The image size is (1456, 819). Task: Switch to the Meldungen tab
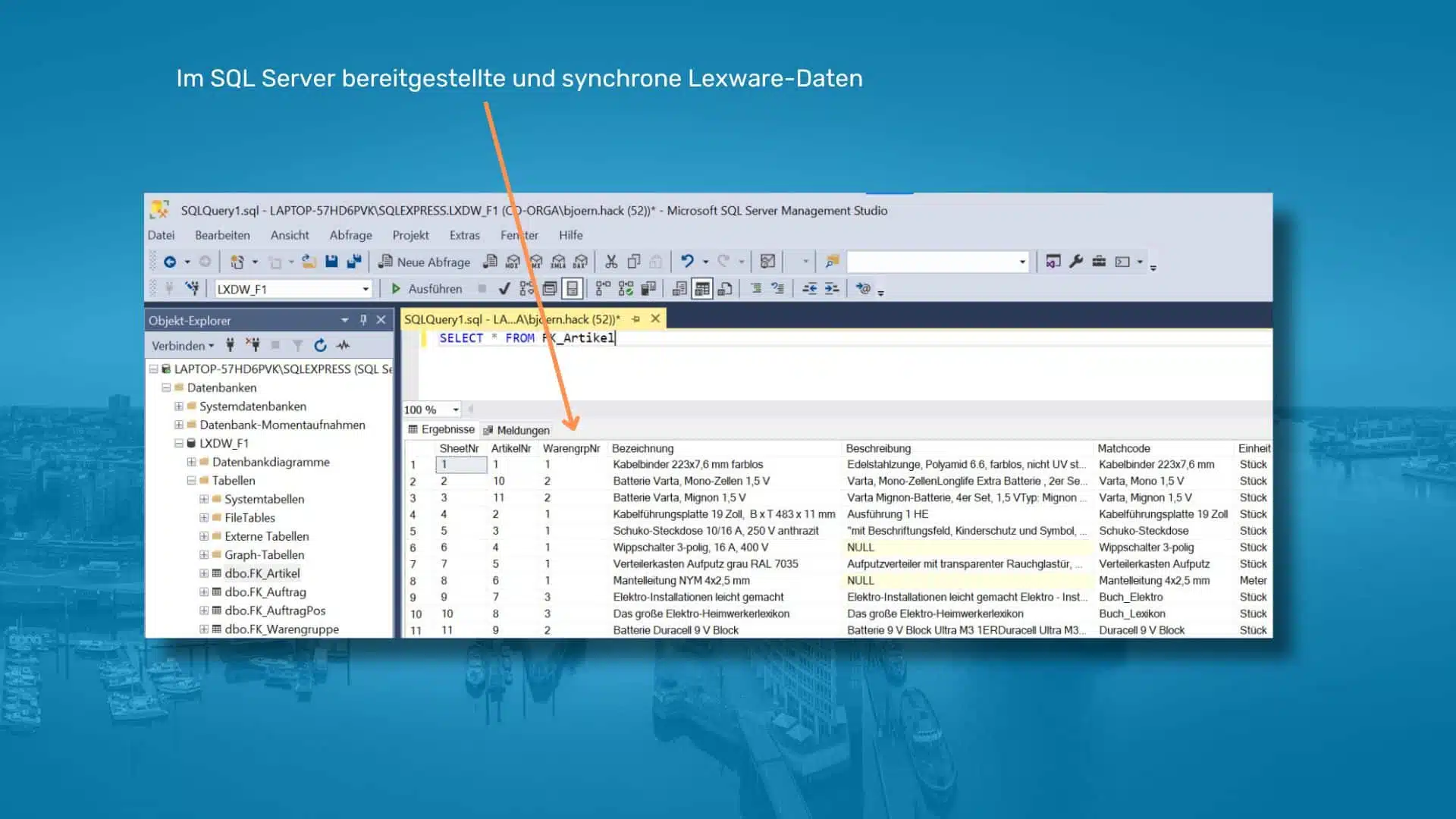(516, 430)
